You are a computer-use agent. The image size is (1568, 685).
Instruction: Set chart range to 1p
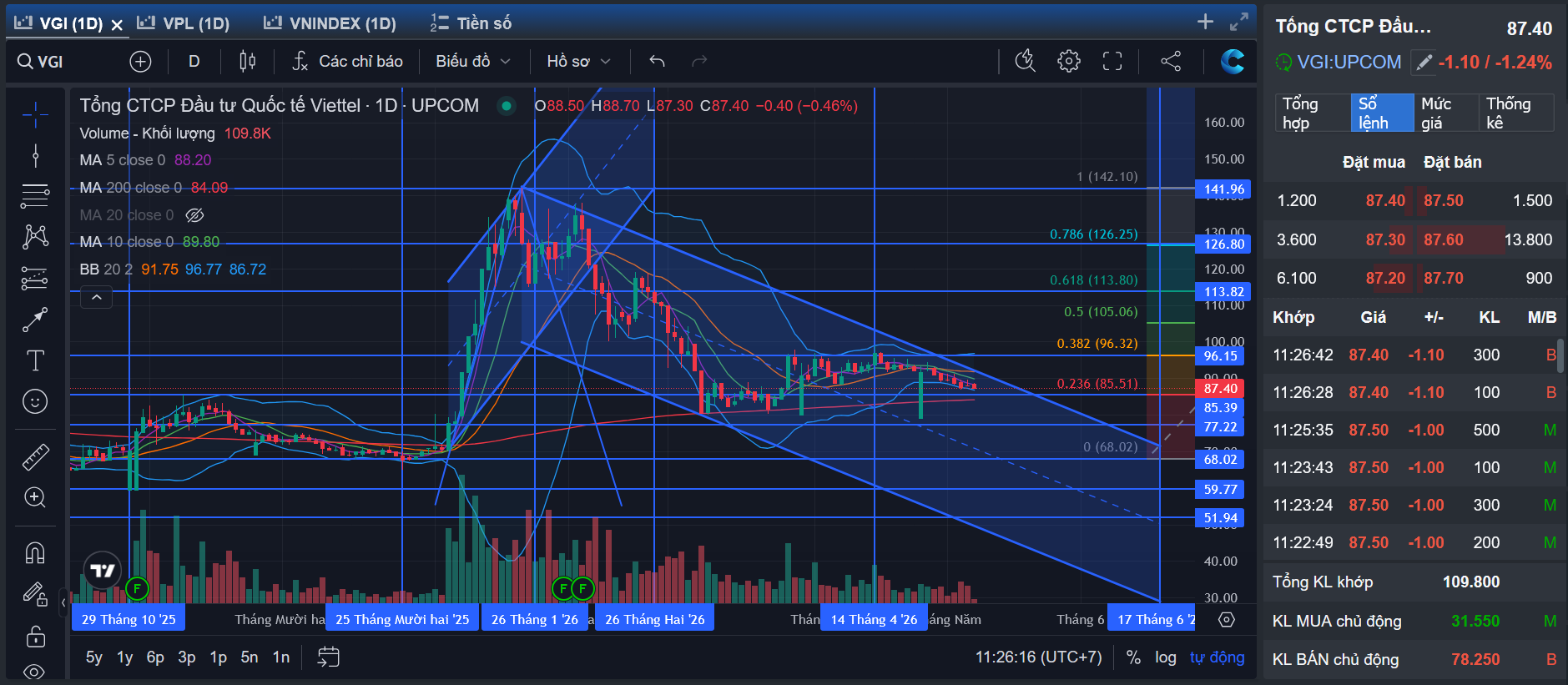219,657
